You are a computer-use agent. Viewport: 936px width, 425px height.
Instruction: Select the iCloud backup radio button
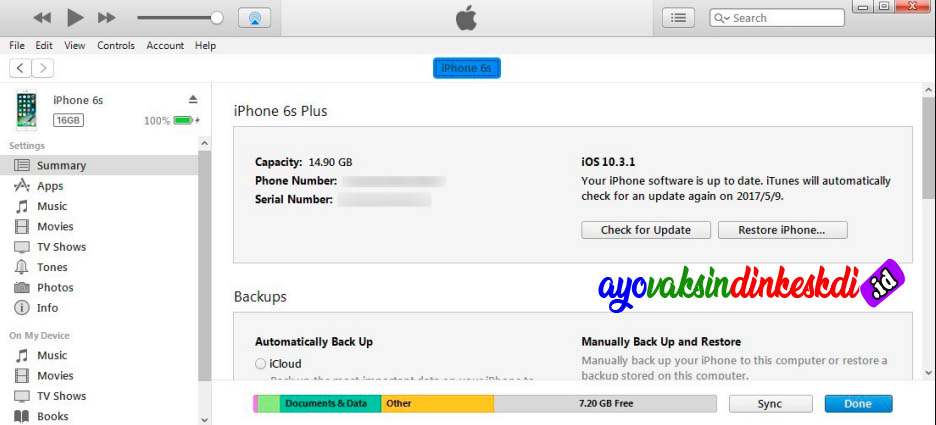pos(260,364)
